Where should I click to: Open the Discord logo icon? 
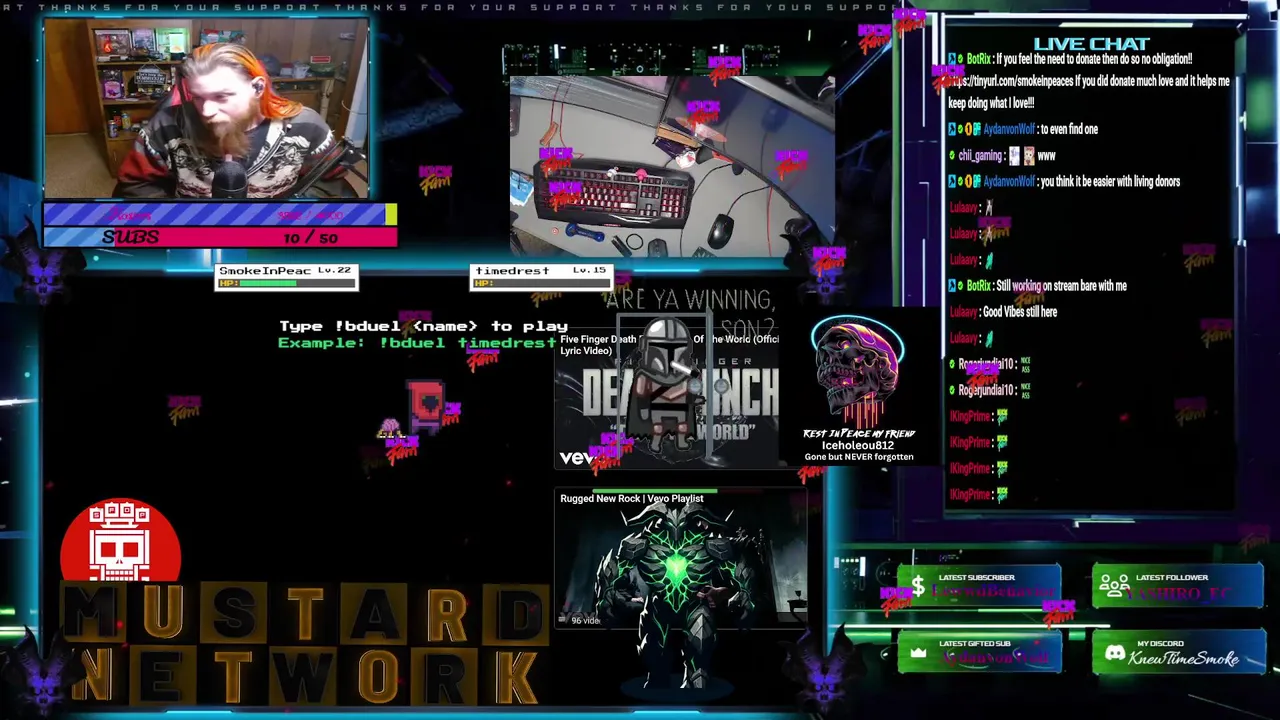click(1114, 653)
